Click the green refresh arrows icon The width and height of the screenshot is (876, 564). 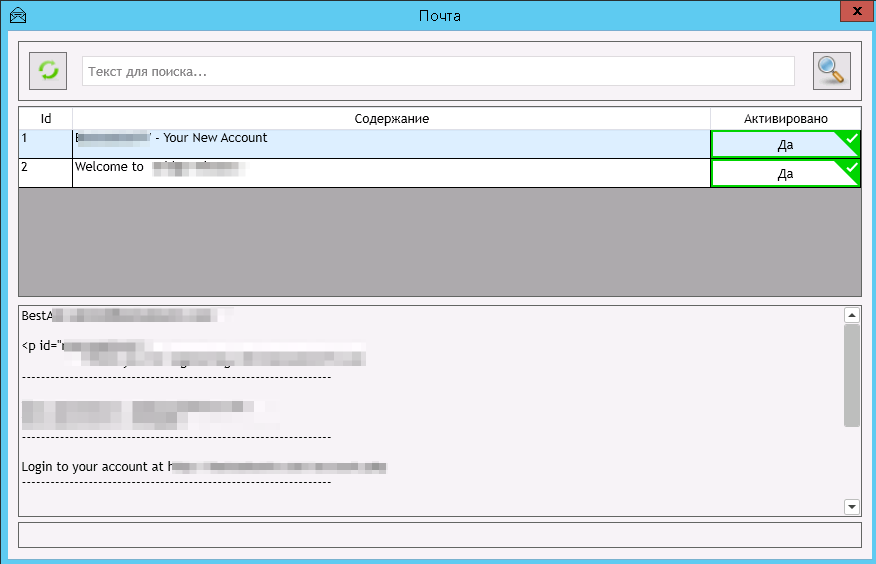click(48, 71)
